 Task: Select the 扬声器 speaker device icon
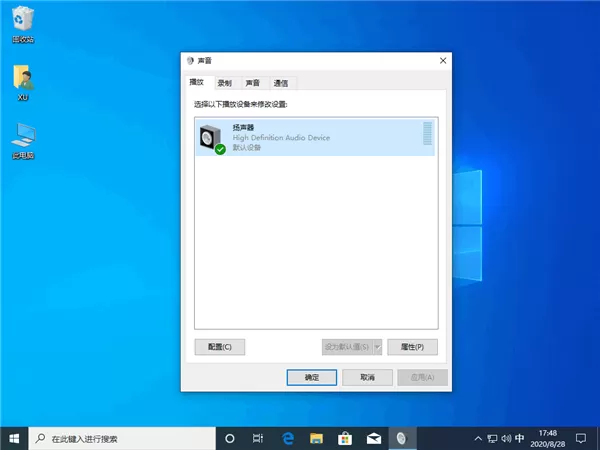tap(212, 139)
